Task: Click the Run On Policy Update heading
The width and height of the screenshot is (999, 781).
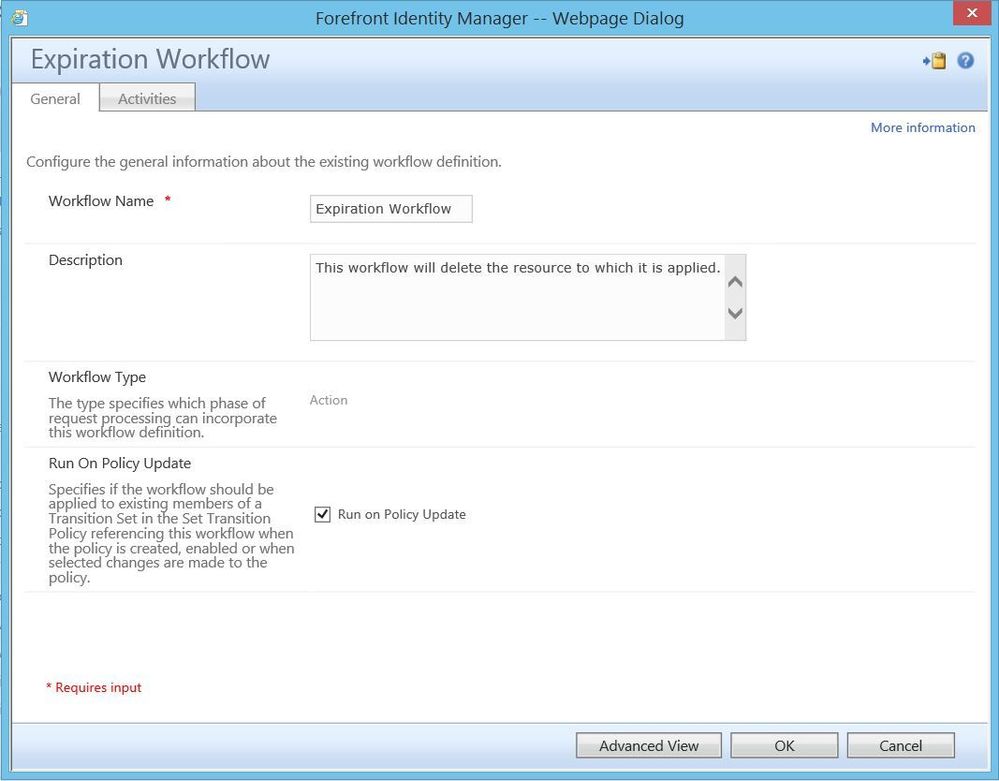Action: [x=120, y=463]
